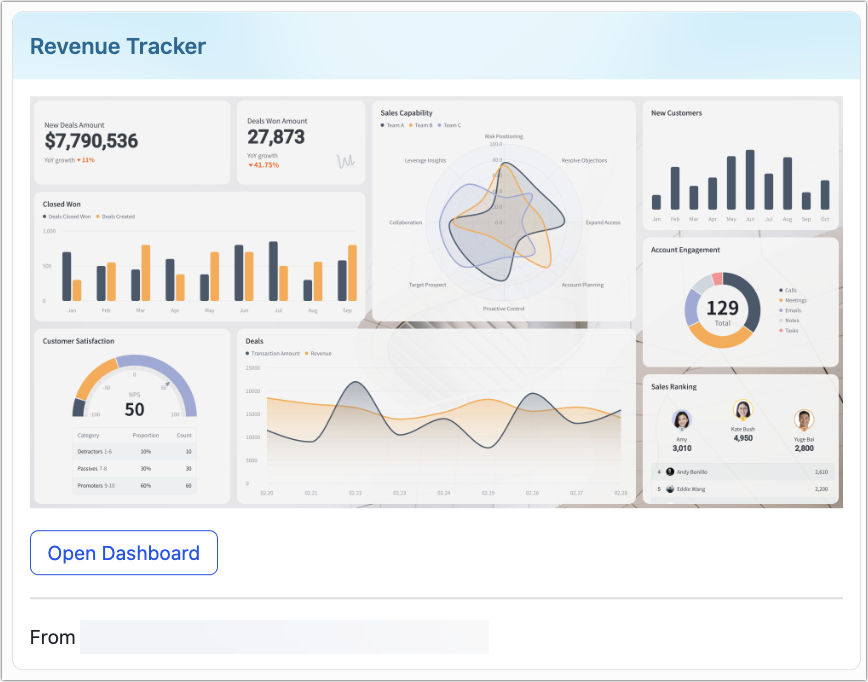868x682 pixels.
Task: Click the Emails legend marker in Account Engagement
Action: (780, 310)
